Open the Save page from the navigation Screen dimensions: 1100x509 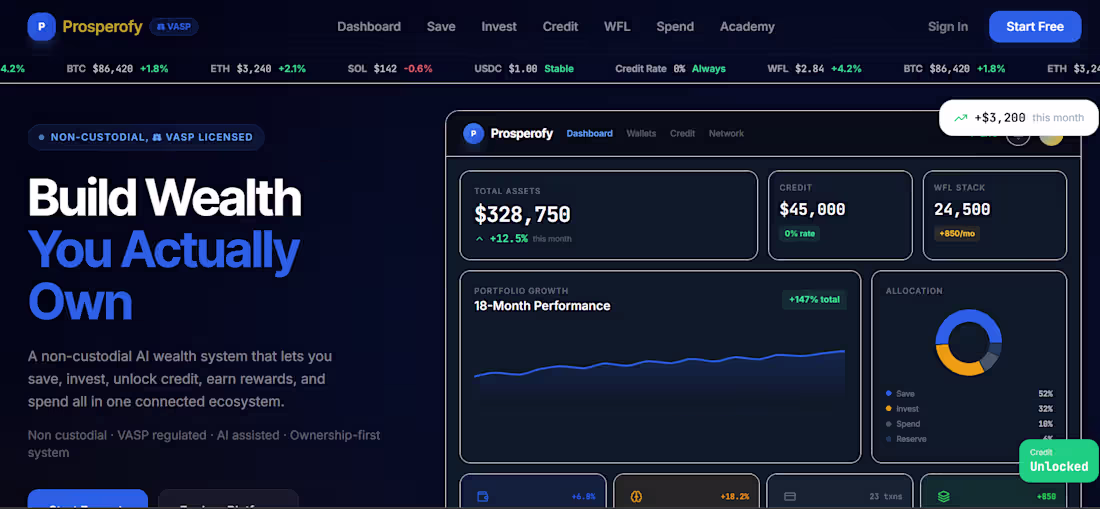(441, 27)
